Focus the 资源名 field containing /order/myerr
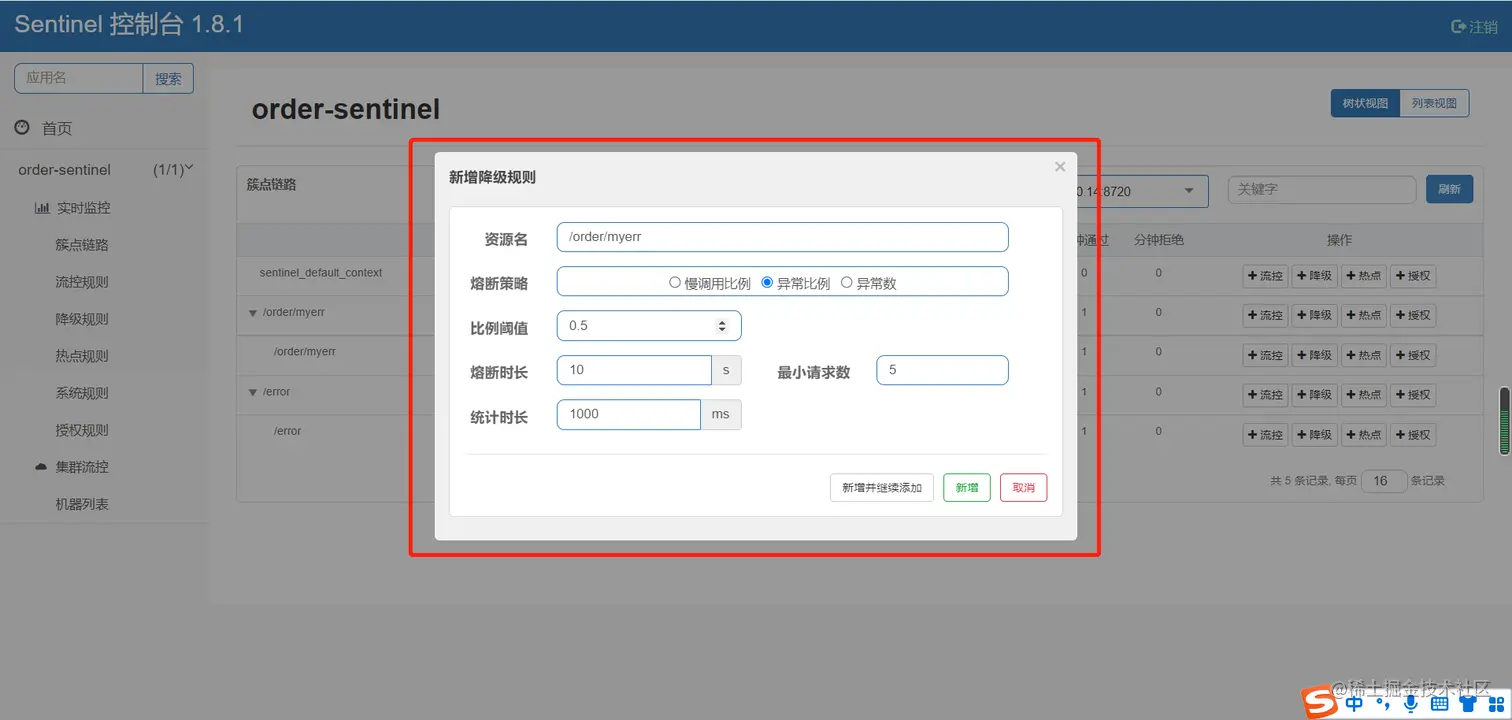This screenshot has height=720, width=1512. (x=782, y=237)
